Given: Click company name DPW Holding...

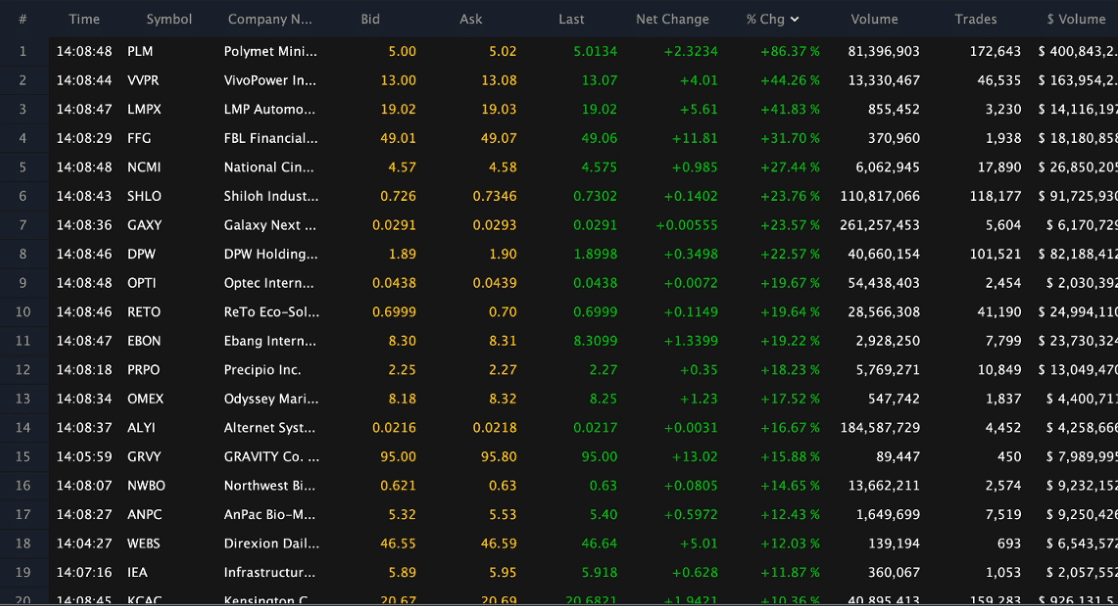Looking at the screenshot, I should (270, 254).
